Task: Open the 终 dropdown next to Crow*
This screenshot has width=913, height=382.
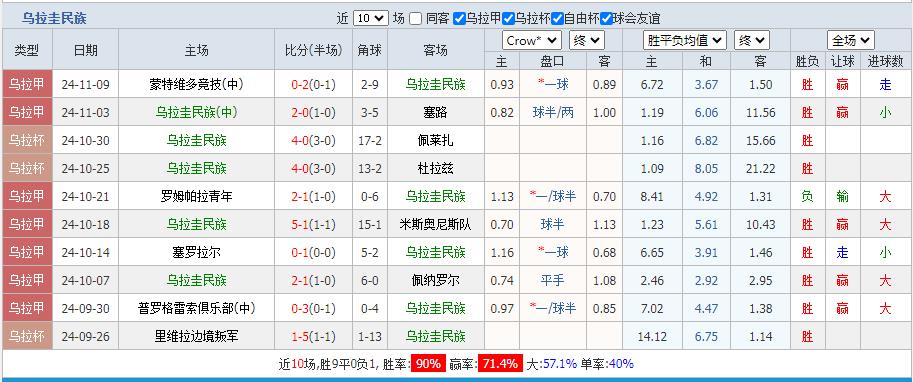Action: (x=587, y=40)
